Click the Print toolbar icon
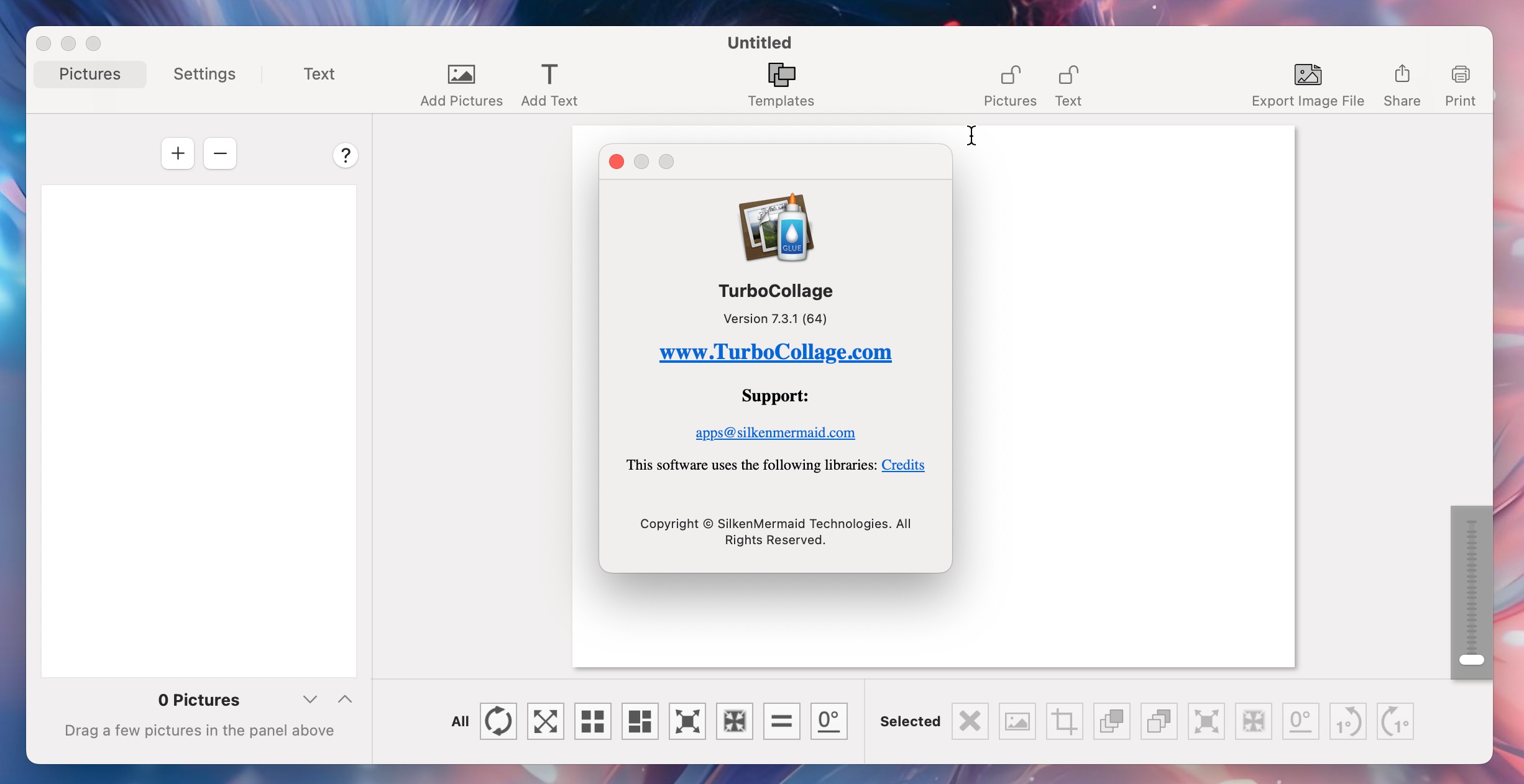Viewport: 1524px width, 784px height. pos(1460,75)
